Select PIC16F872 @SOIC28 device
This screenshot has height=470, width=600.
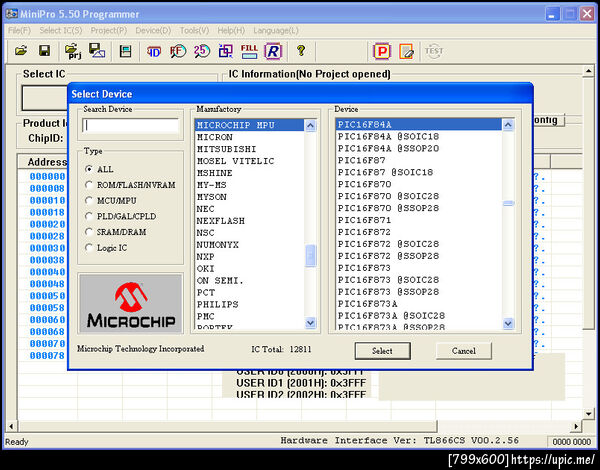[419, 244]
